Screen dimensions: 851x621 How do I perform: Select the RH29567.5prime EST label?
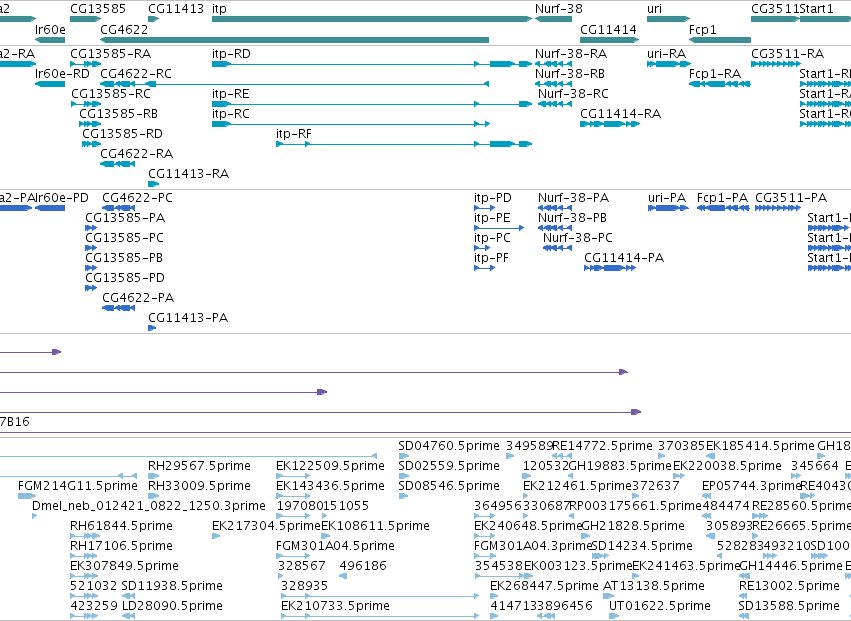[x=199, y=466]
